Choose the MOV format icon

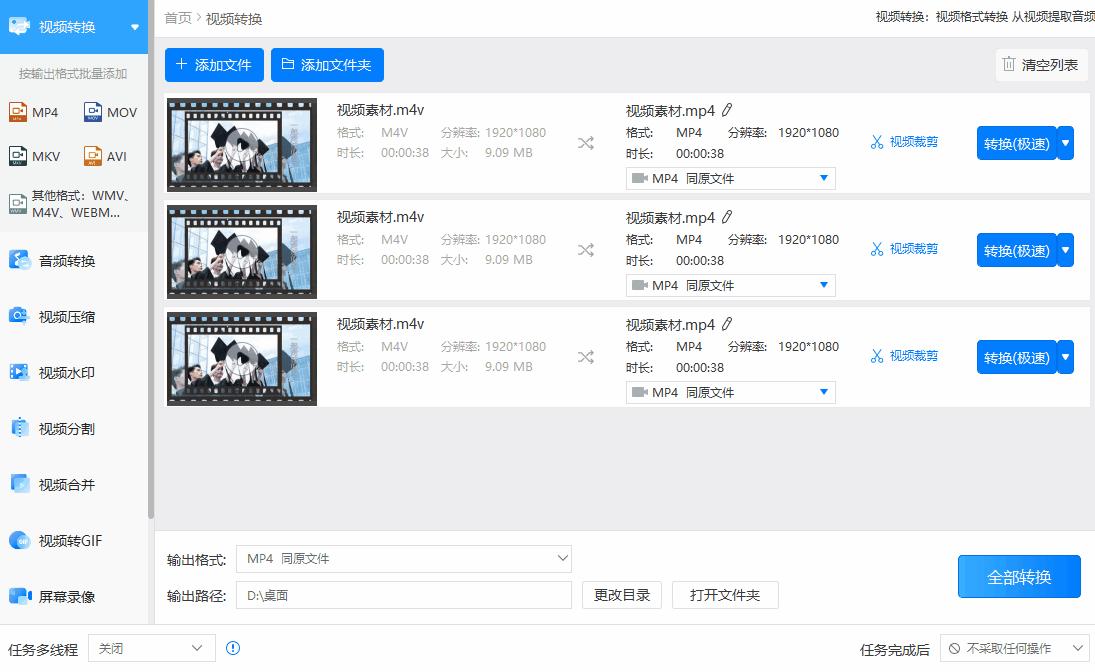[x=94, y=112]
